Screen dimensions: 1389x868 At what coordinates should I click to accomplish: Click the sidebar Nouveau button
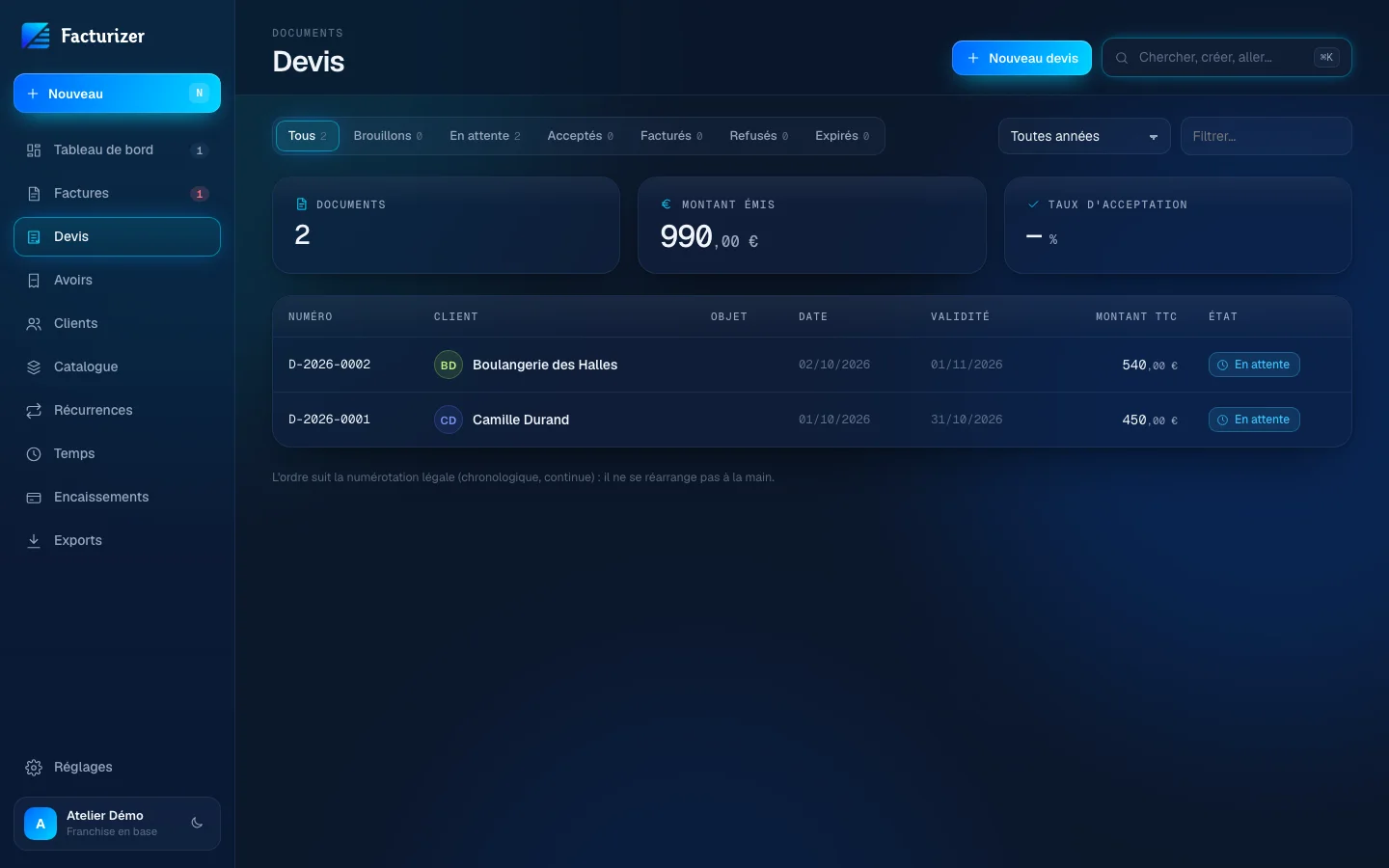click(117, 94)
